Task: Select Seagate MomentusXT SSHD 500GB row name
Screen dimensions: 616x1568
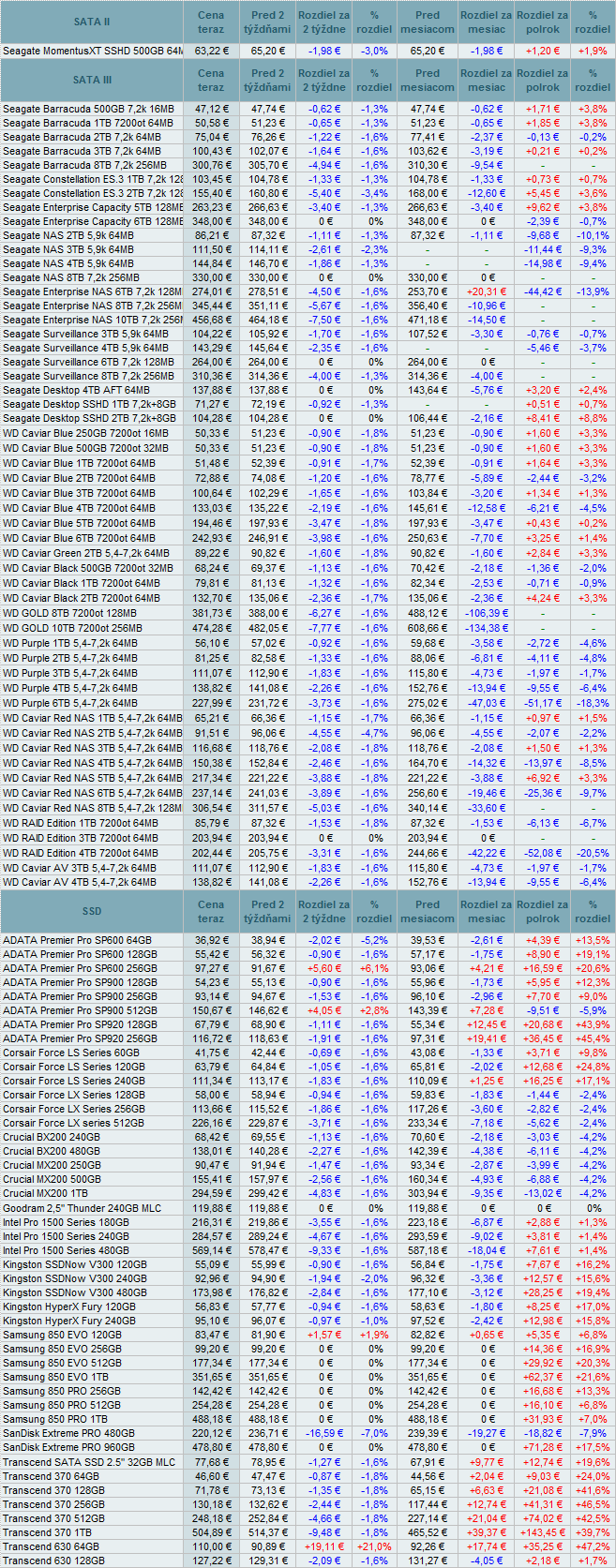Action: coord(92,51)
